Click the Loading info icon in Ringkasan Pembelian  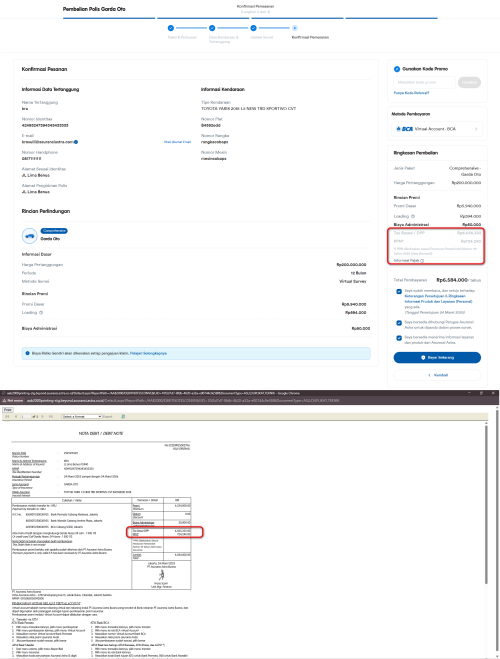point(413,216)
